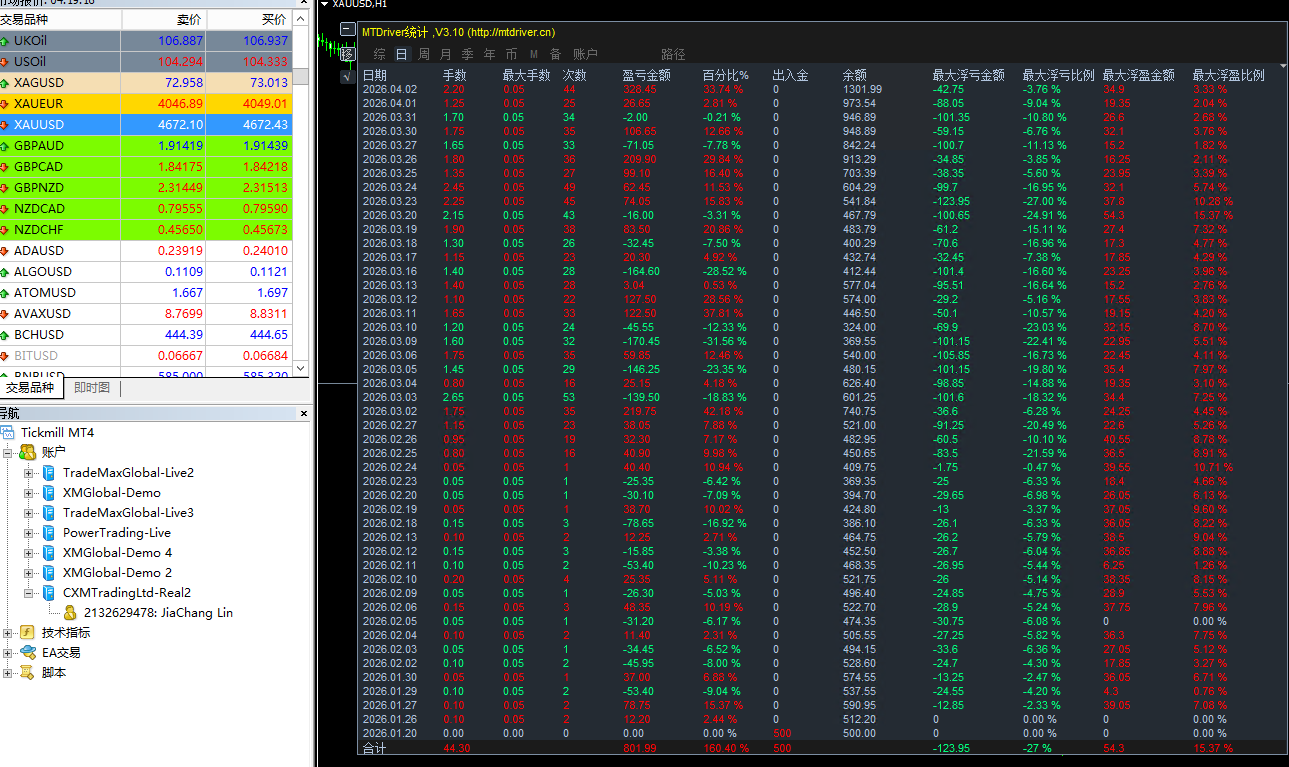Click the PowerTrading-Live server icon
Image resolution: width=1289 pixels, height=767 pixels.
(48, 533)
